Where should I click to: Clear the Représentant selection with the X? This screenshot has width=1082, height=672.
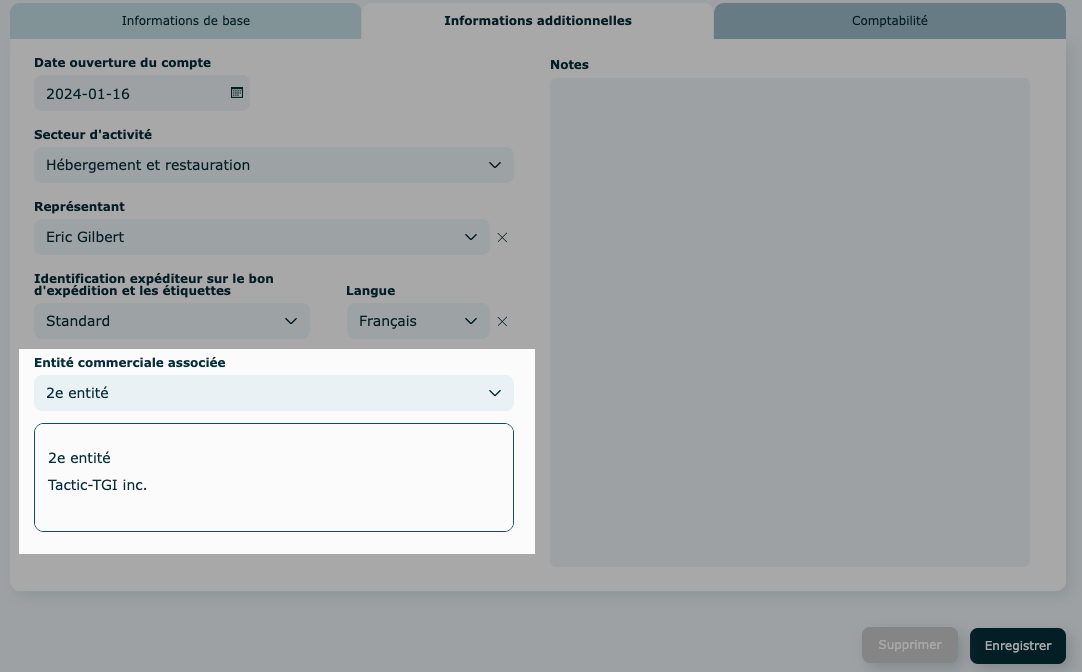pyautogui.click(x=503, y=238)
